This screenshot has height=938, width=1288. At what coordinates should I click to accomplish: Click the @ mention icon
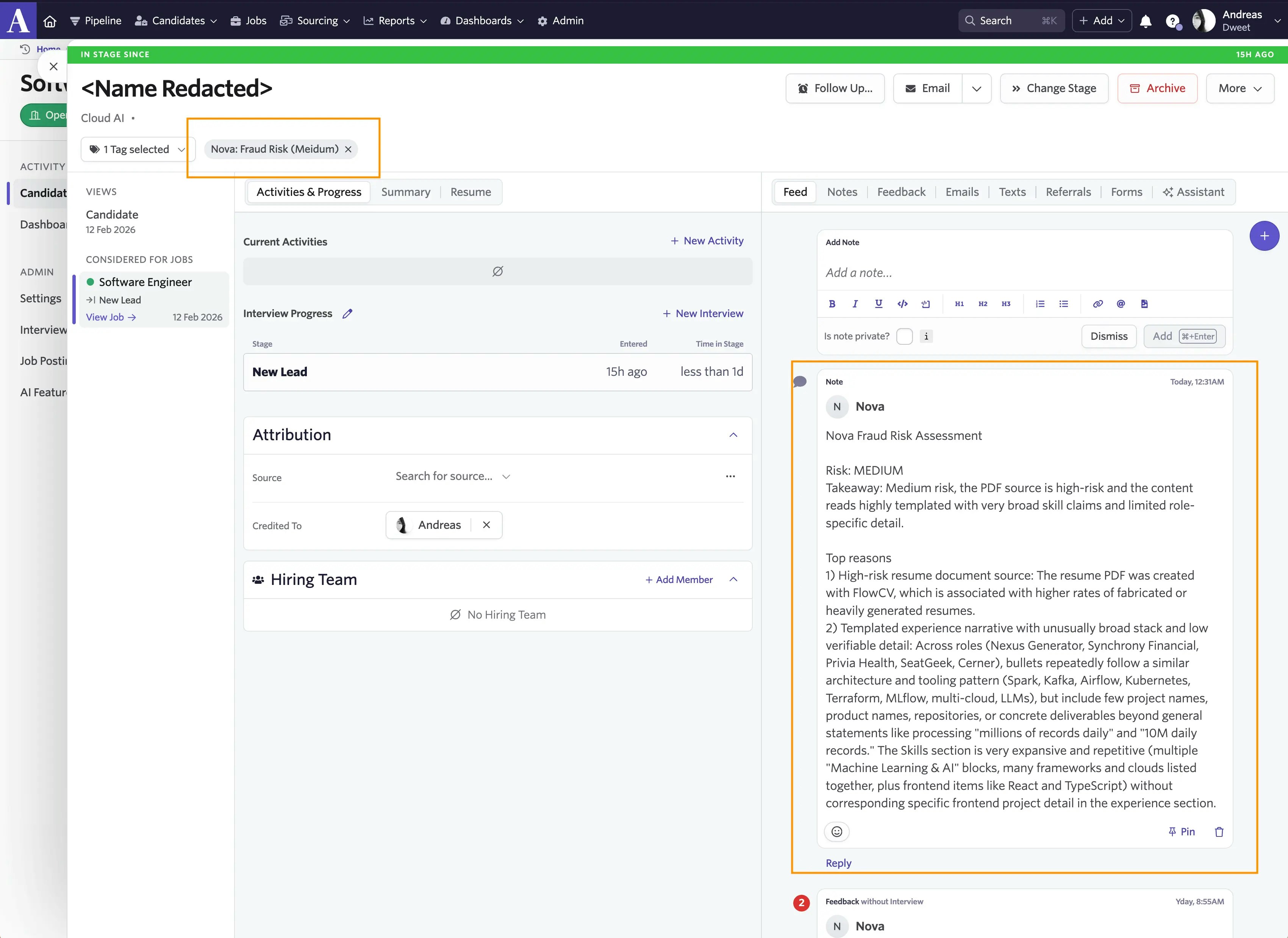pyautogui.click(x=1121, y=304)
